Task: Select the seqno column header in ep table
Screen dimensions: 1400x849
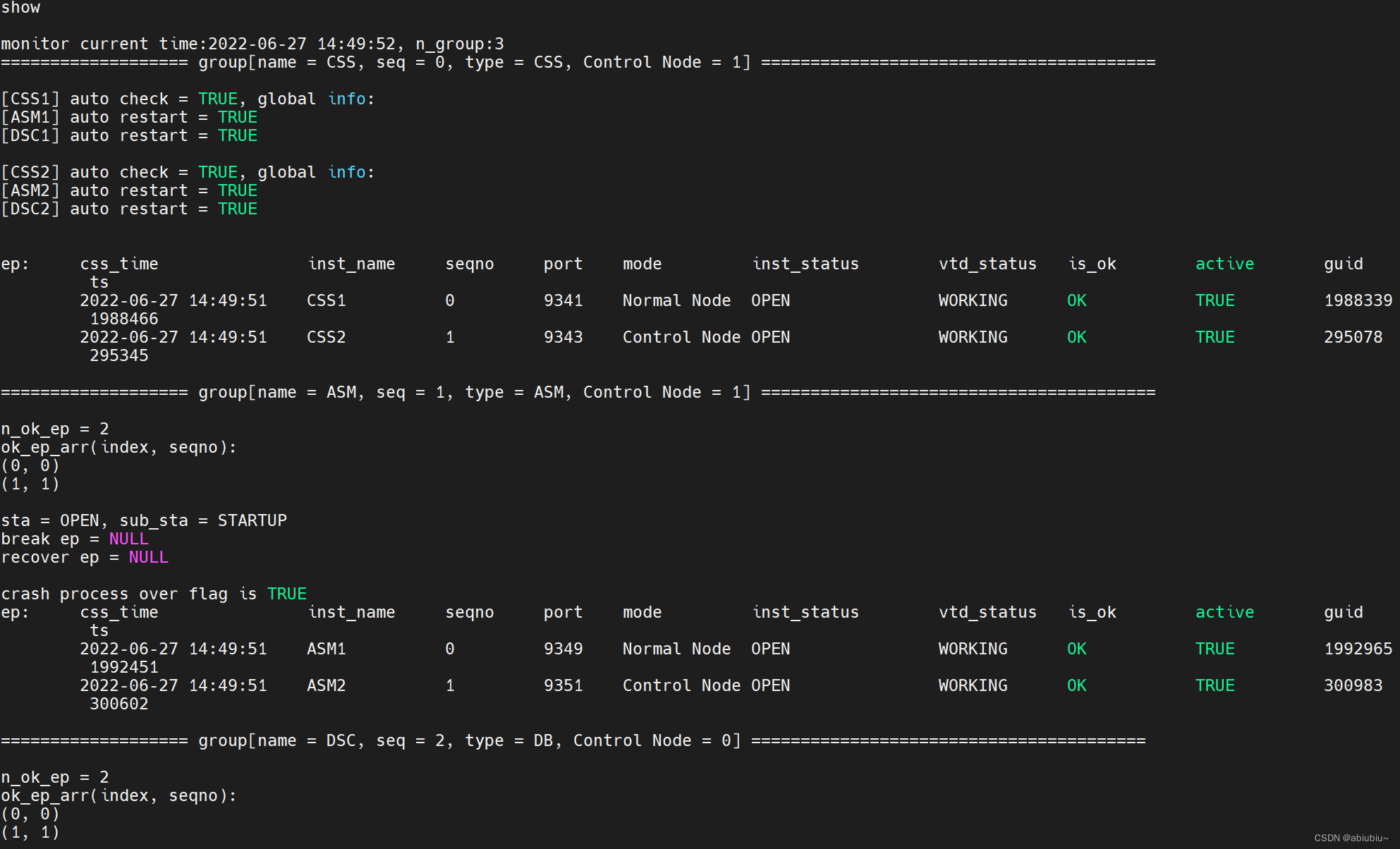Action: click(x=467, y=265)
